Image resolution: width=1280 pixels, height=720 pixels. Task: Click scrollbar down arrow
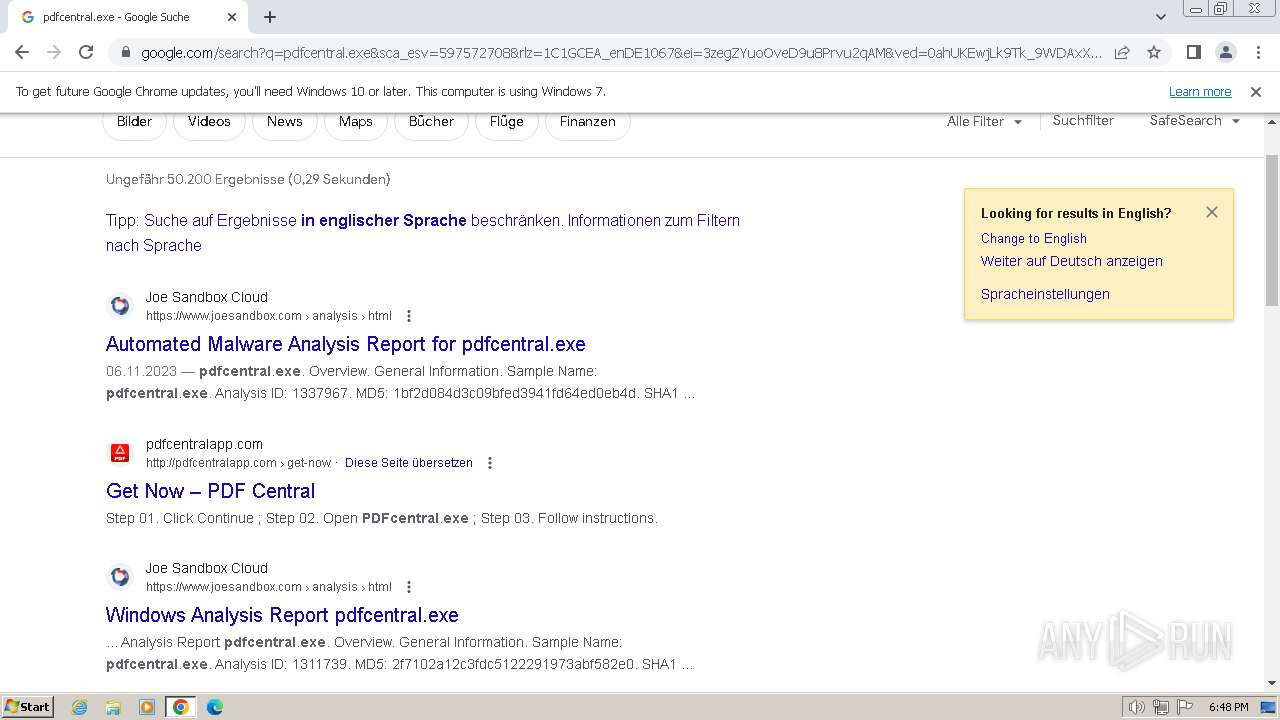(1272, 683)
